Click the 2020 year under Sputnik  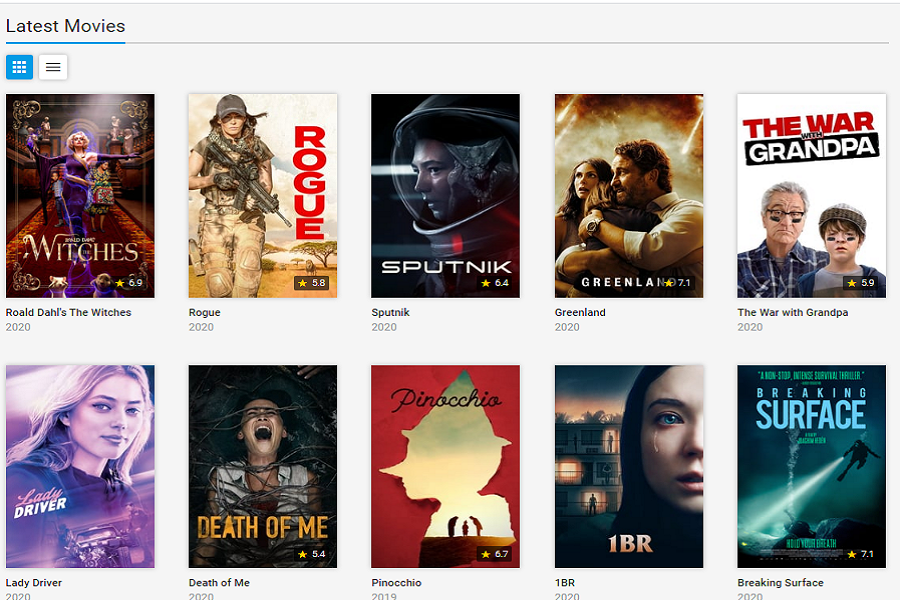click(x=384, y=327)
